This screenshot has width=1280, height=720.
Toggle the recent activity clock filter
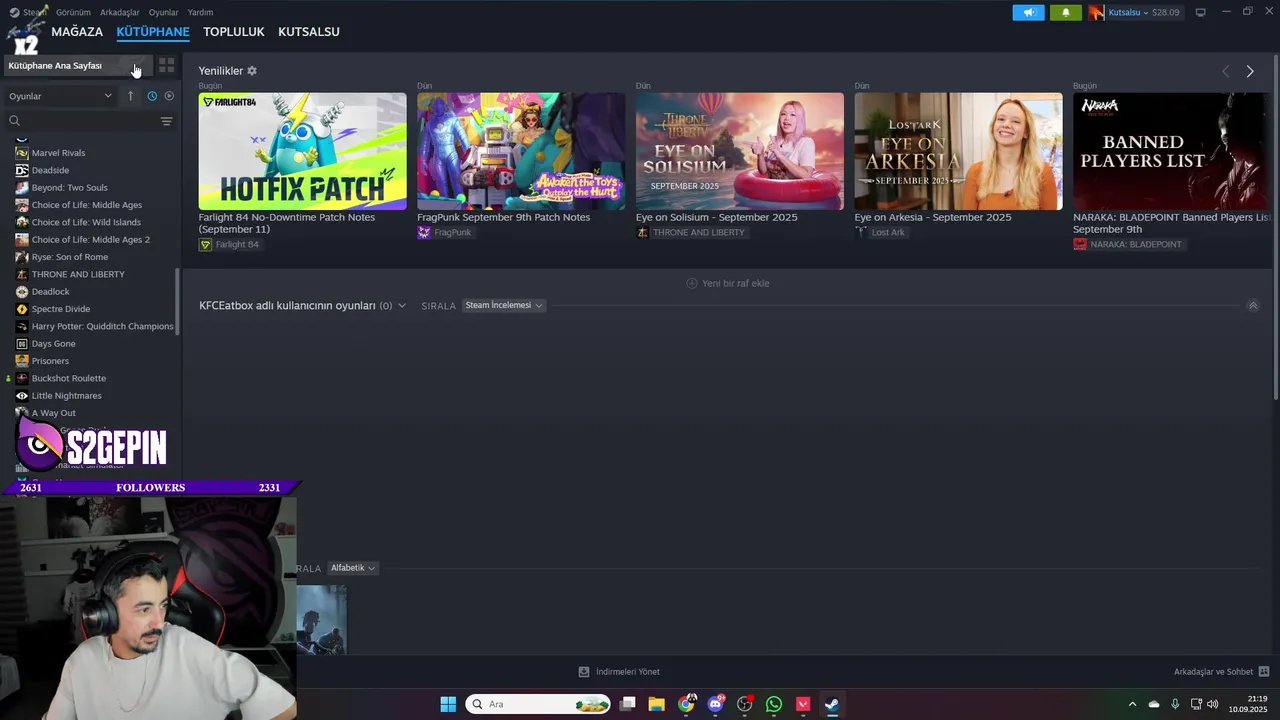coord(152,96)
